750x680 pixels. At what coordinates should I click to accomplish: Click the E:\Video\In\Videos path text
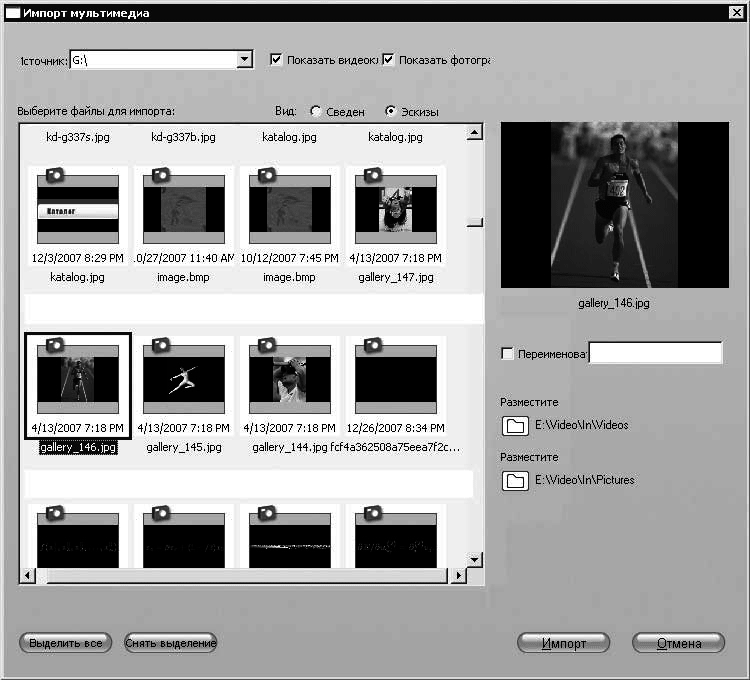[582, 425]
